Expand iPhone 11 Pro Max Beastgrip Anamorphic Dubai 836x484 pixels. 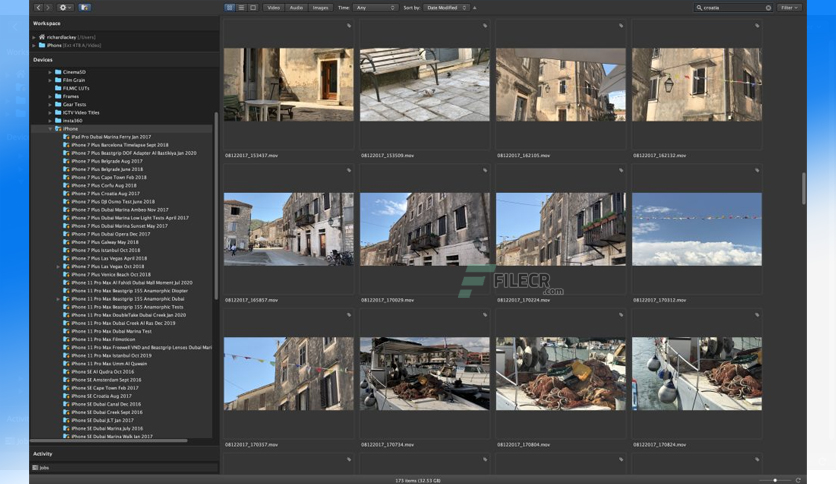tap(58, 299)
